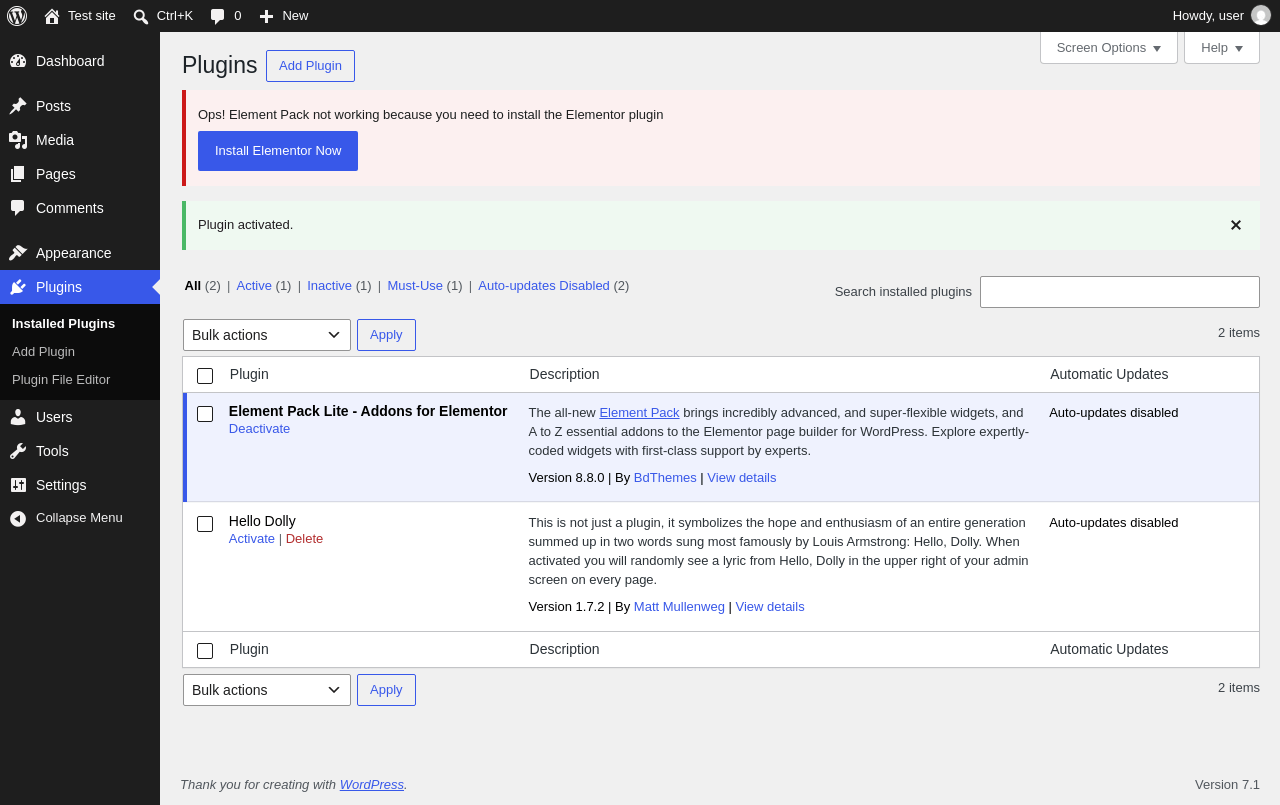1280x805 pixels.
Task: Open the comments bubble icon in admin bar
Action: click(x=217, y=16)
